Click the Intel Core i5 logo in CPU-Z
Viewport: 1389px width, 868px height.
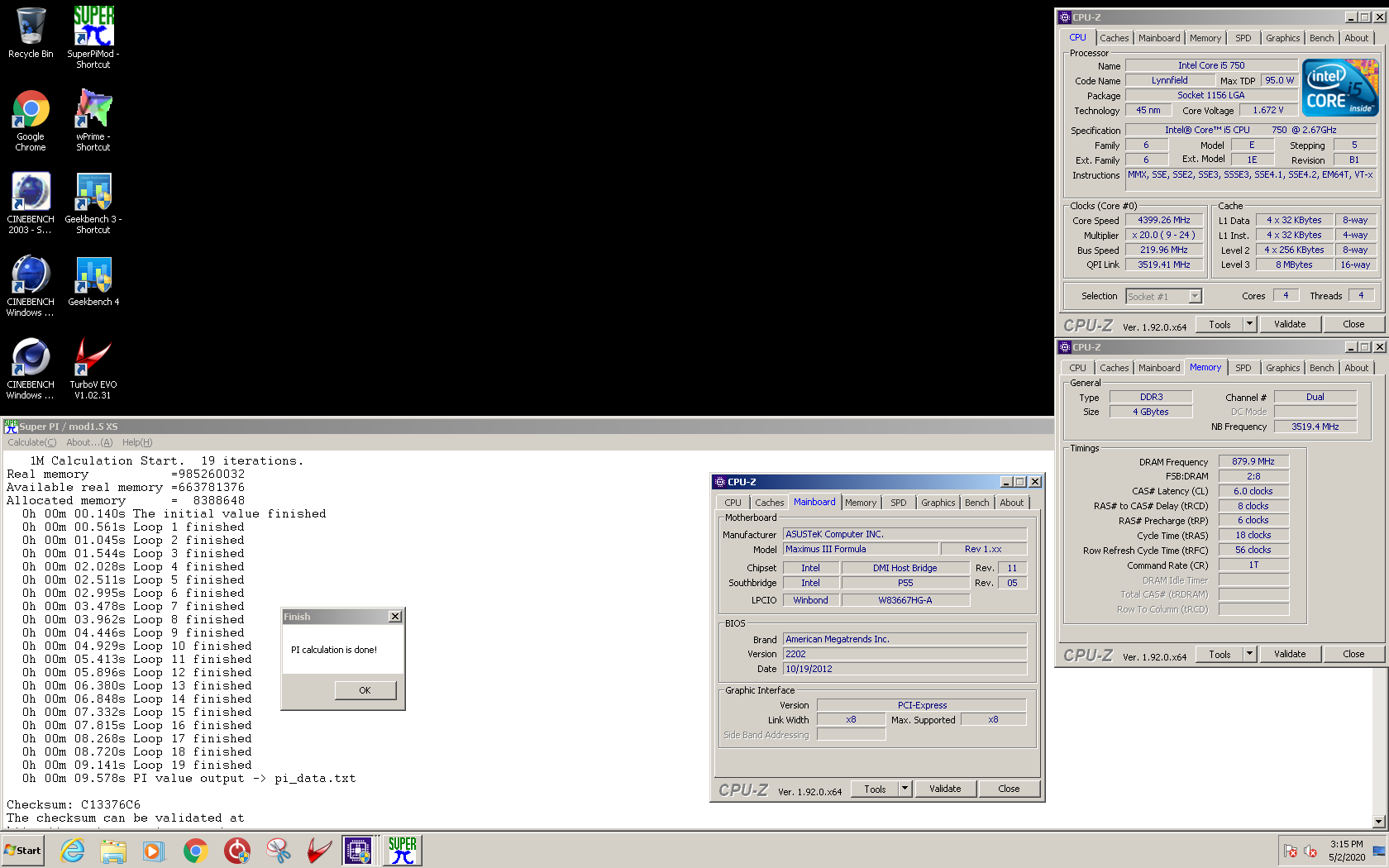tap(1340, 87)
